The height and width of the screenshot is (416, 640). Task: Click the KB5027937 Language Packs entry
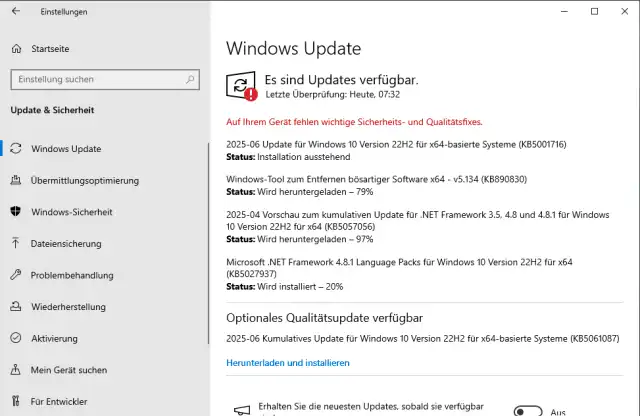(399, 268)
